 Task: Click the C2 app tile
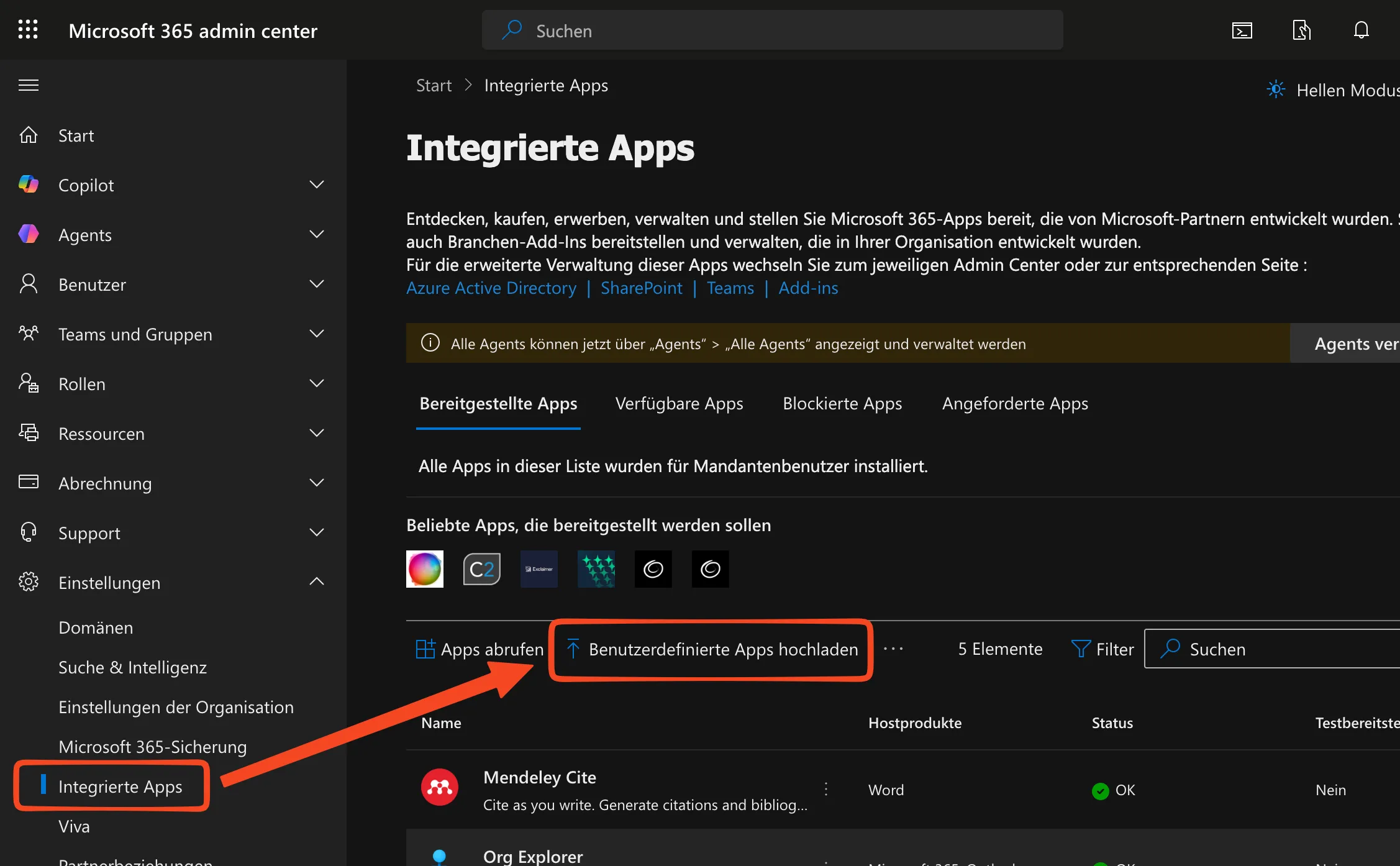(x=481, y=568)
